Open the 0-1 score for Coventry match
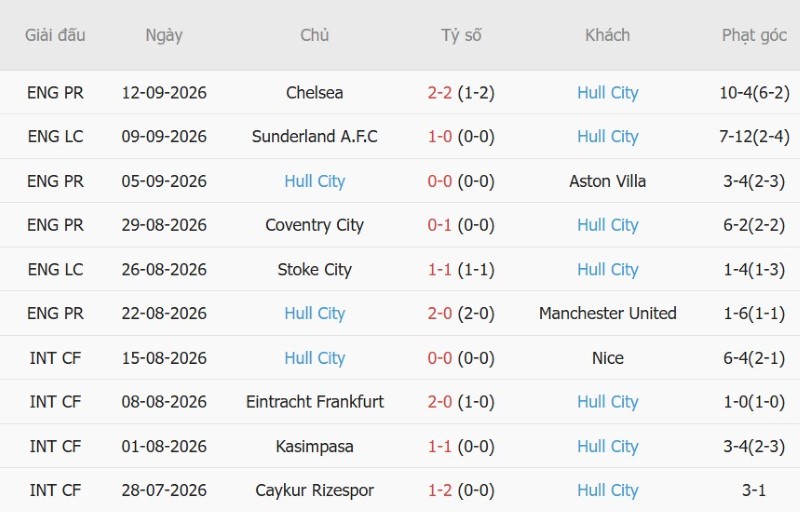 click(x=440, y=225)
